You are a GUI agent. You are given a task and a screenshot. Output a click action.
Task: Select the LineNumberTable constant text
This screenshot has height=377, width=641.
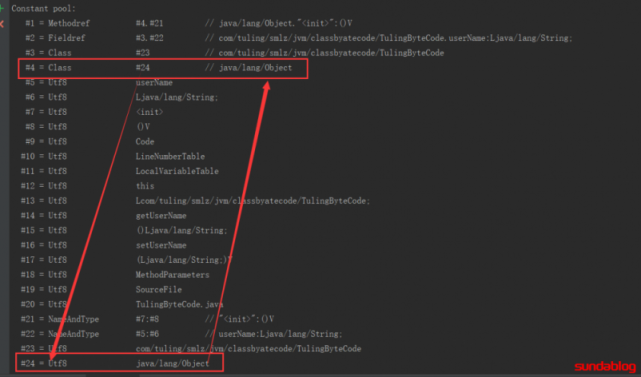tap(170, 157)
